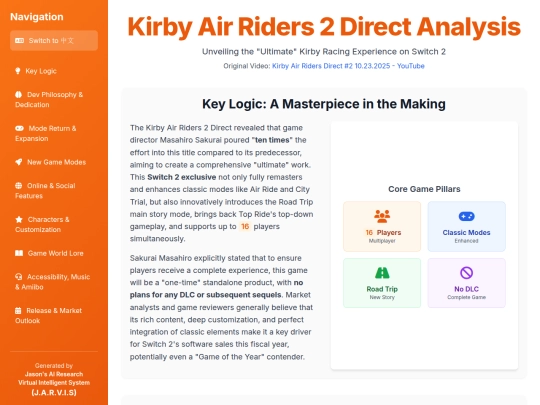Click the Navigation sidebar heading
Screen dimensions: 540x405
[x=37, y=17]
